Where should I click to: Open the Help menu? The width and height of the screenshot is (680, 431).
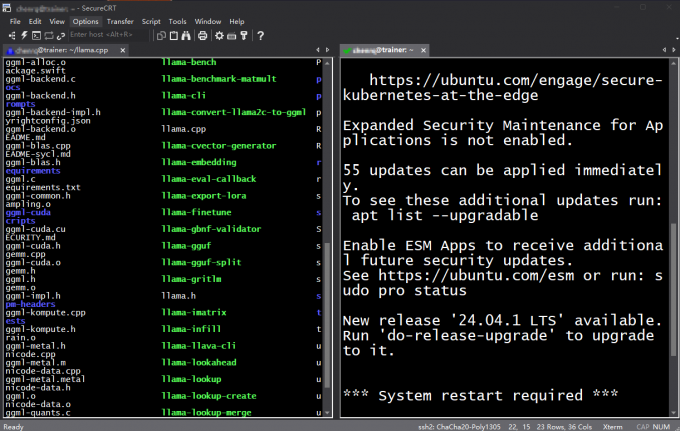click(237, 21)
